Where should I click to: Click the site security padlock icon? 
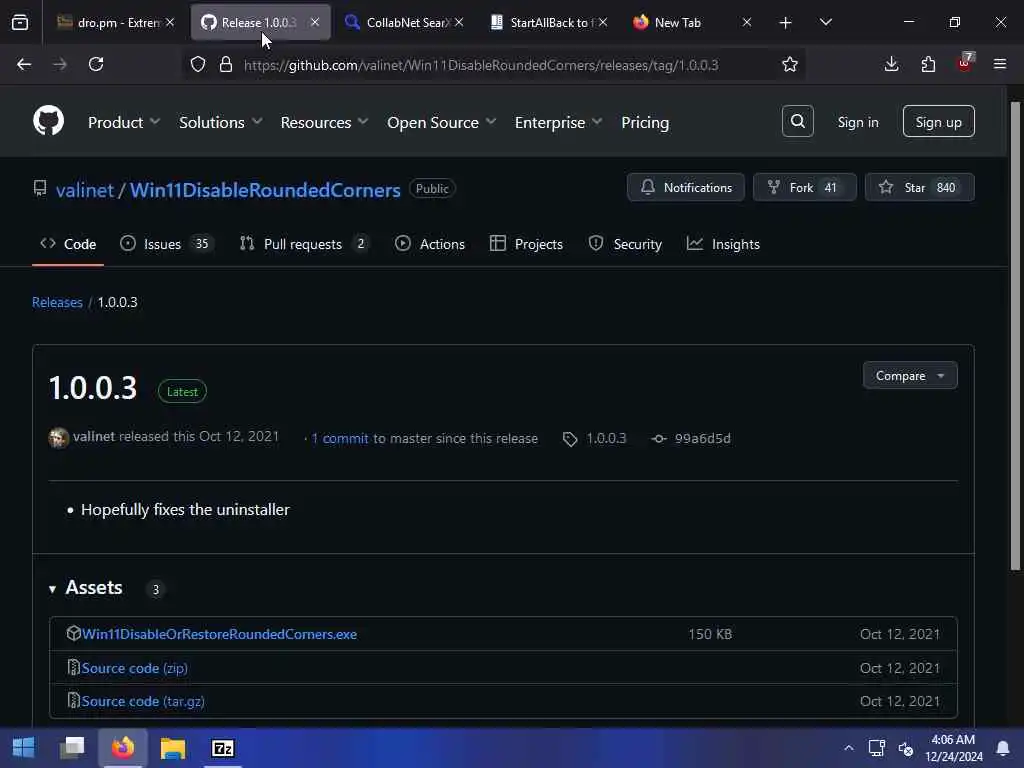click(226, 64)
